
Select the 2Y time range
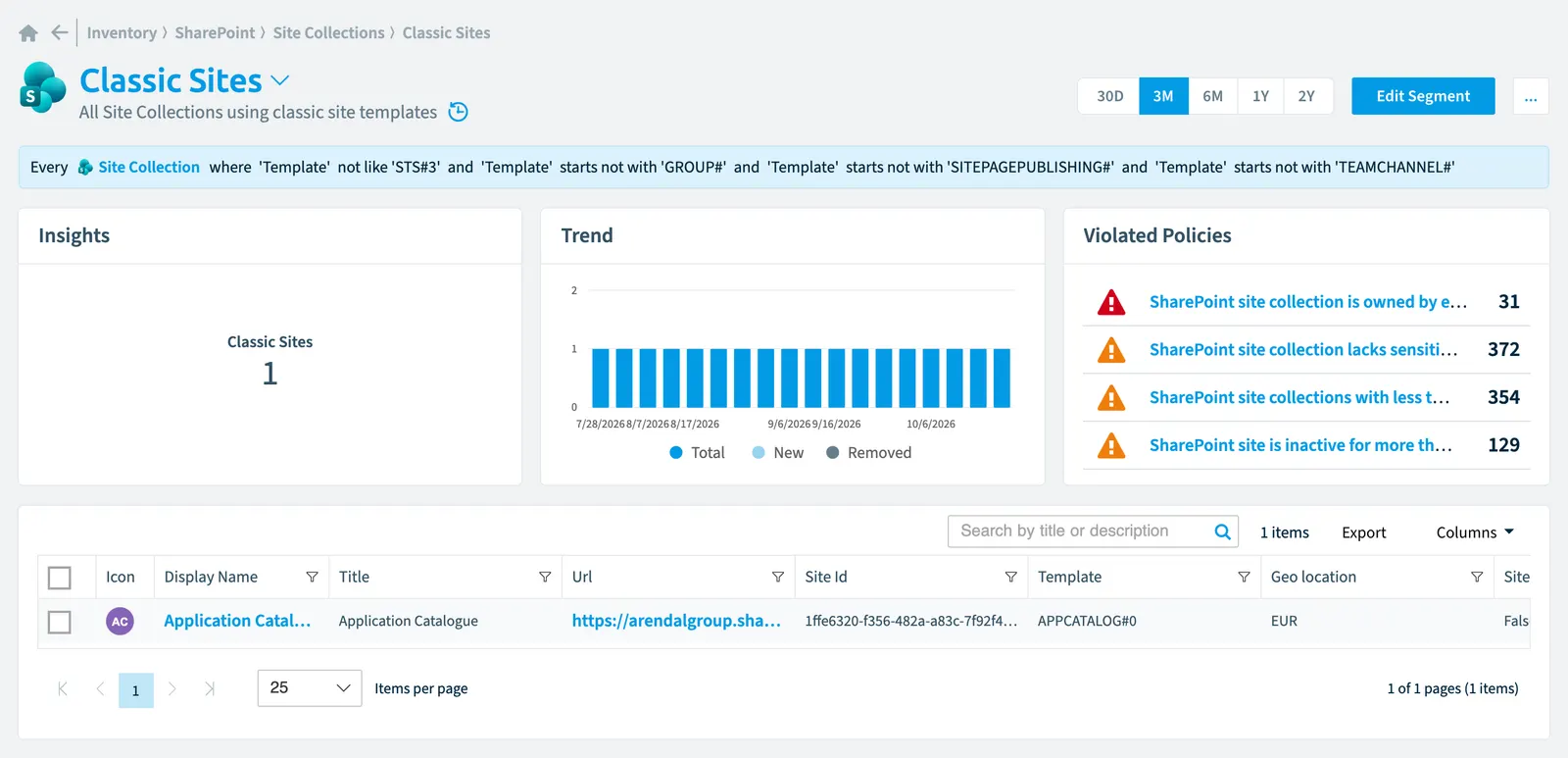click(1307, 96)
